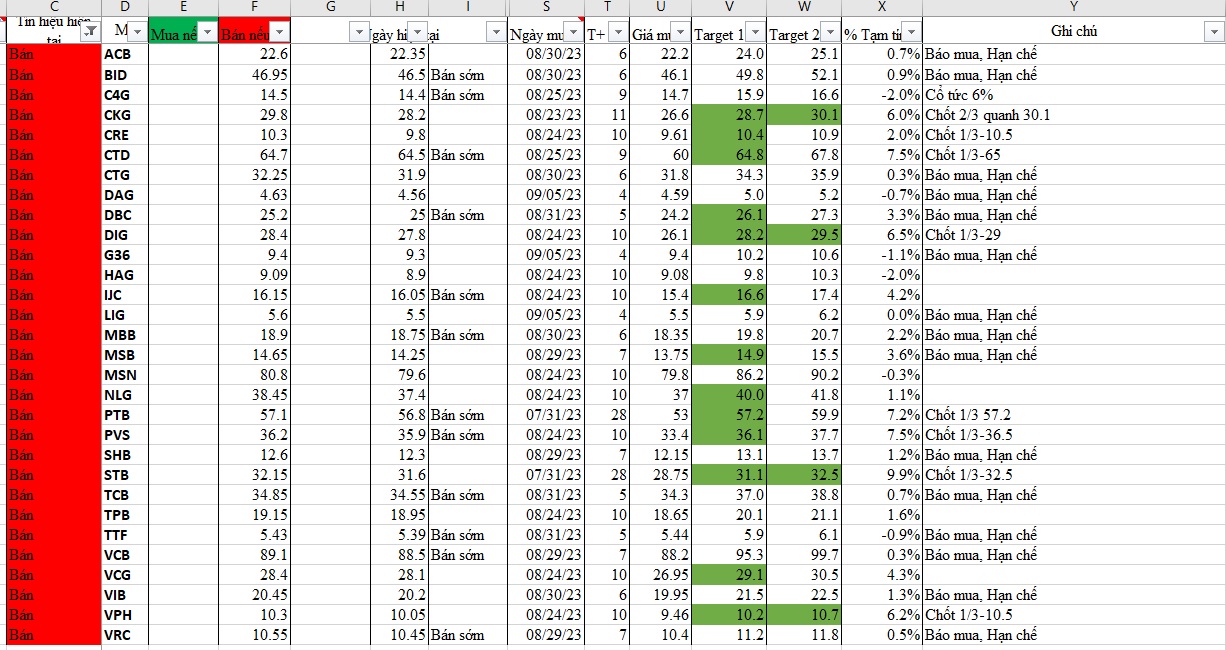This screenshot has height=650, width=1226.
Task: Select column G by its header letter
Action: 331,8
